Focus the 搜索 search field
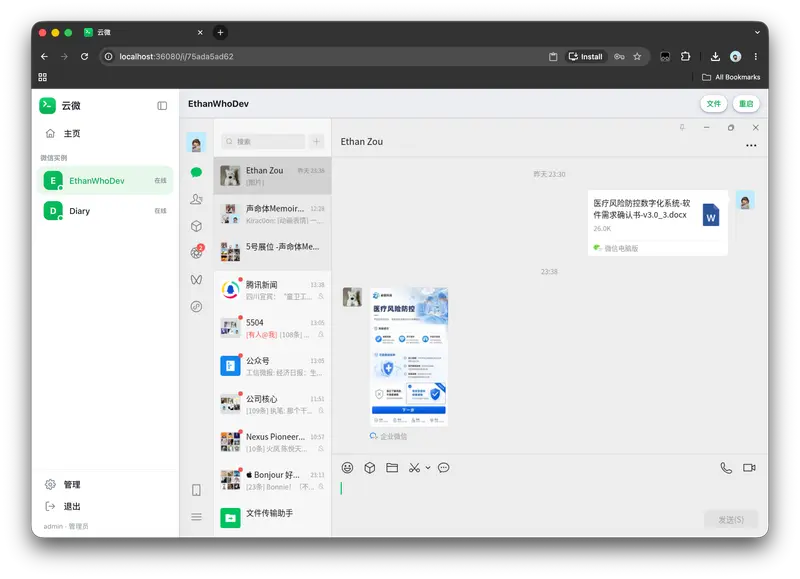800x579 pixels. [263, 141]
